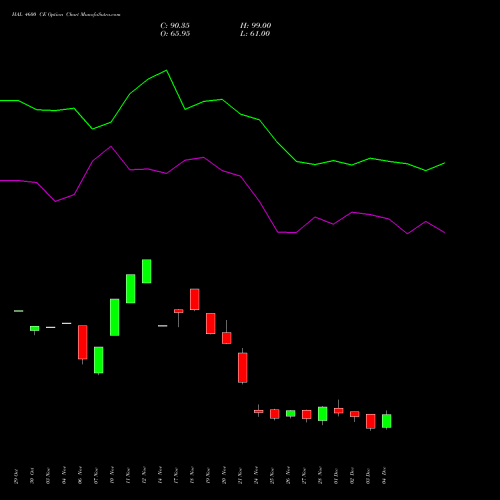This screenshot has height=500, width=500.
Task: Click the large red candlestick for 21 Nov
Action: tap(243, 367)
